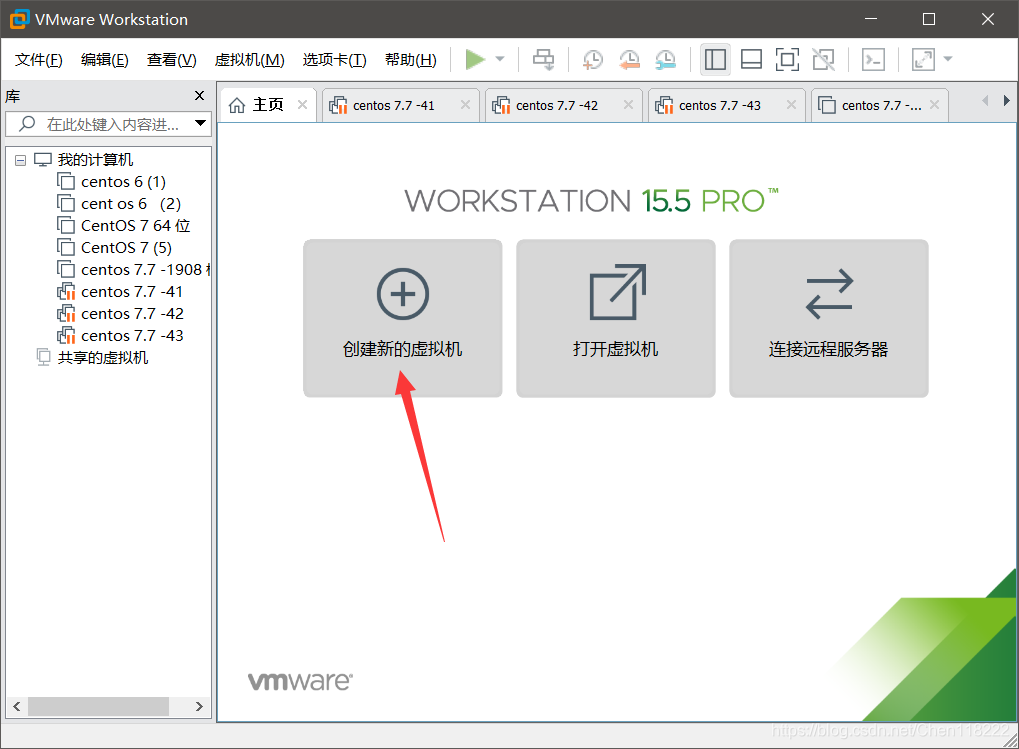Open the 文件(F) menu
The image size is (1019, 749).
pos(39,60)
